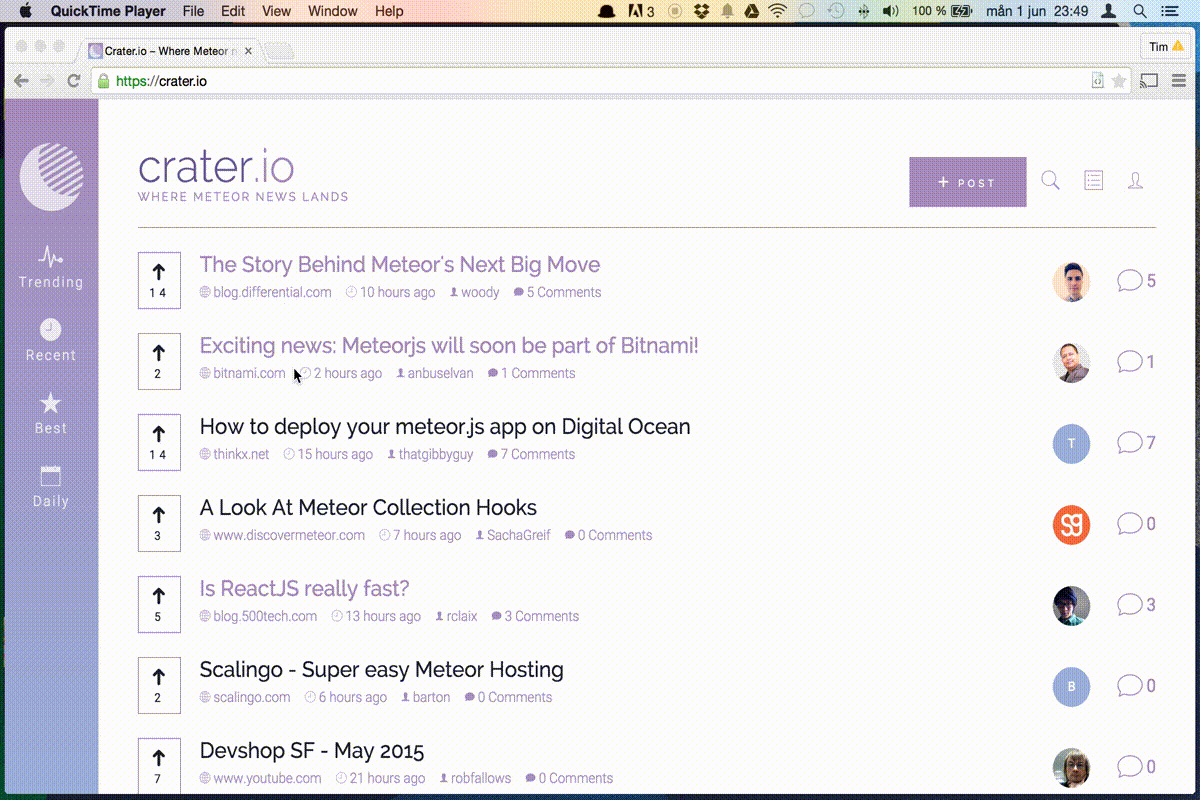Open the Window menu
The width and height of the screenshot is (1200, 800).
click(x=333, y=12)
